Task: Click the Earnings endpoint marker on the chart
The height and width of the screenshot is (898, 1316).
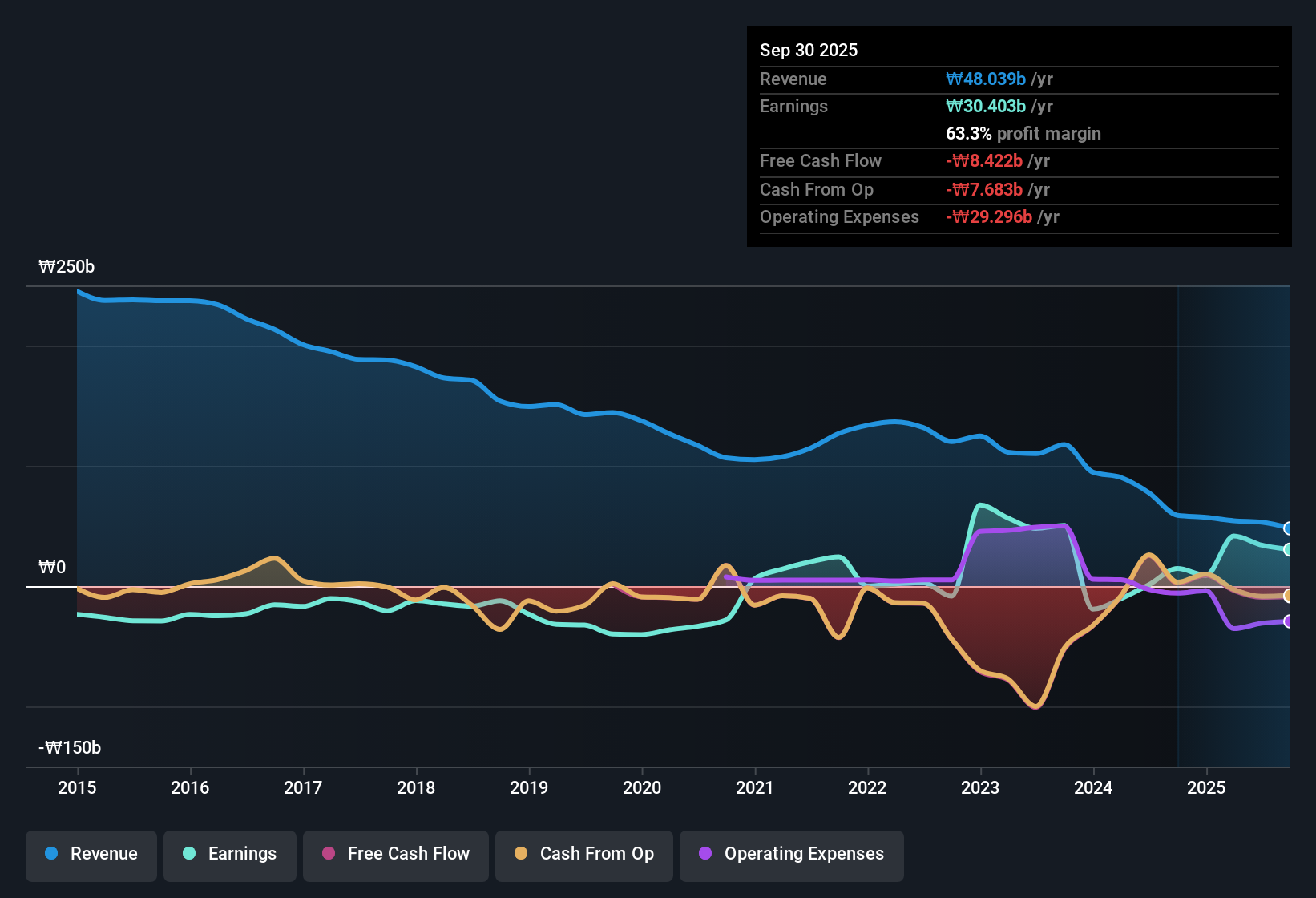Action: pos(1288,550)
